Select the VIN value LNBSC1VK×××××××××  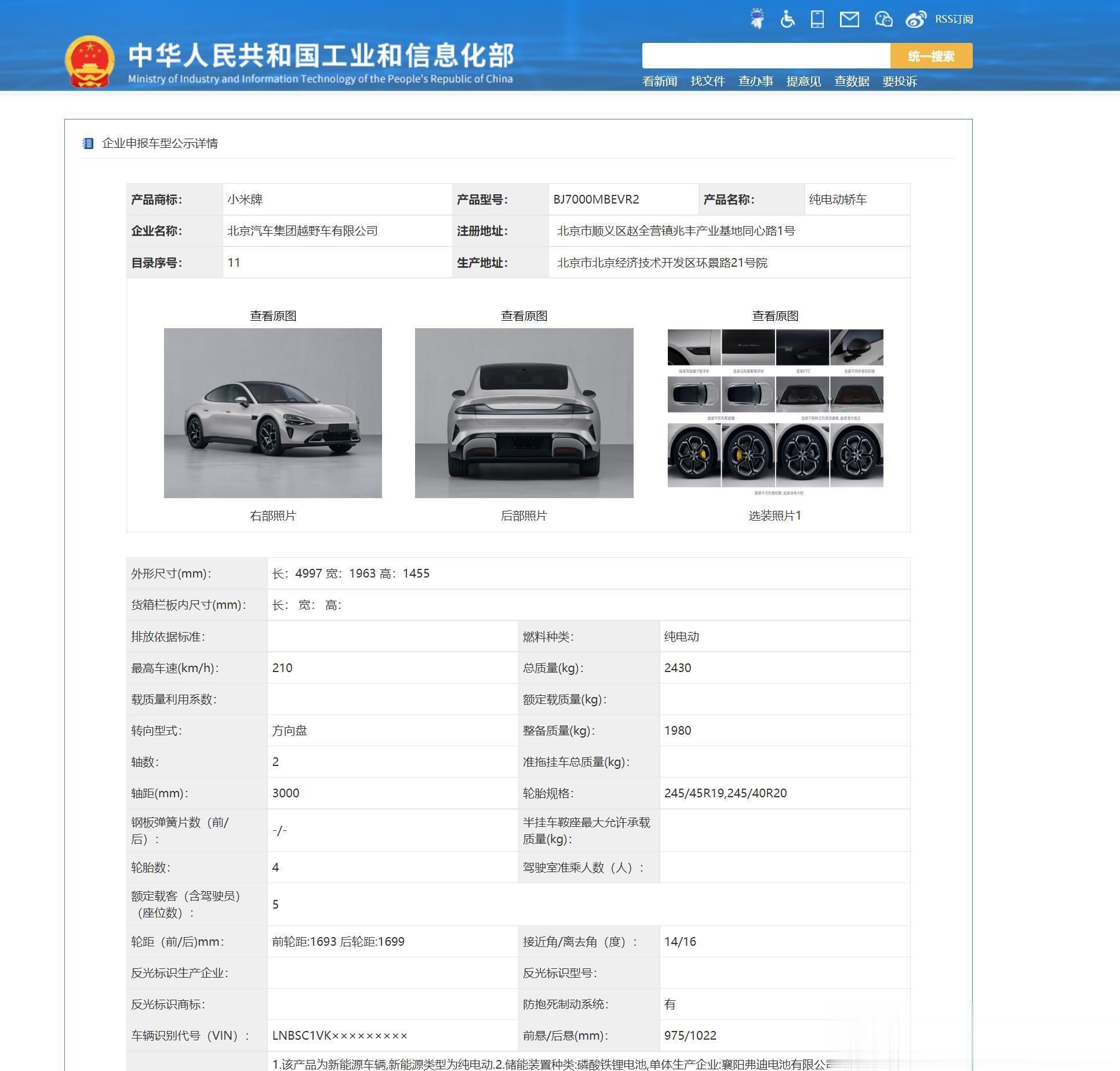click(340, 1036)
